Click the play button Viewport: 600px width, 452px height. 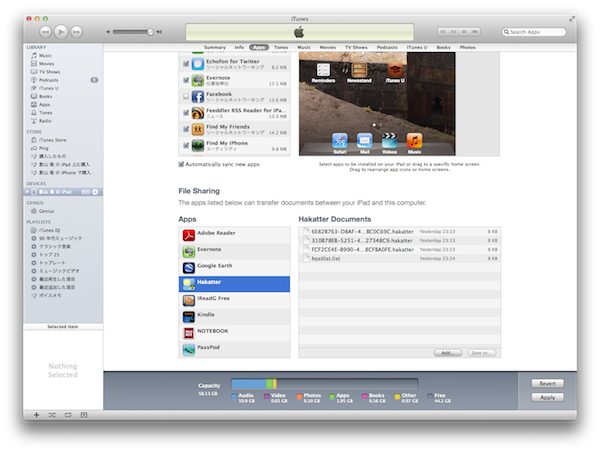tap(61, 32)
